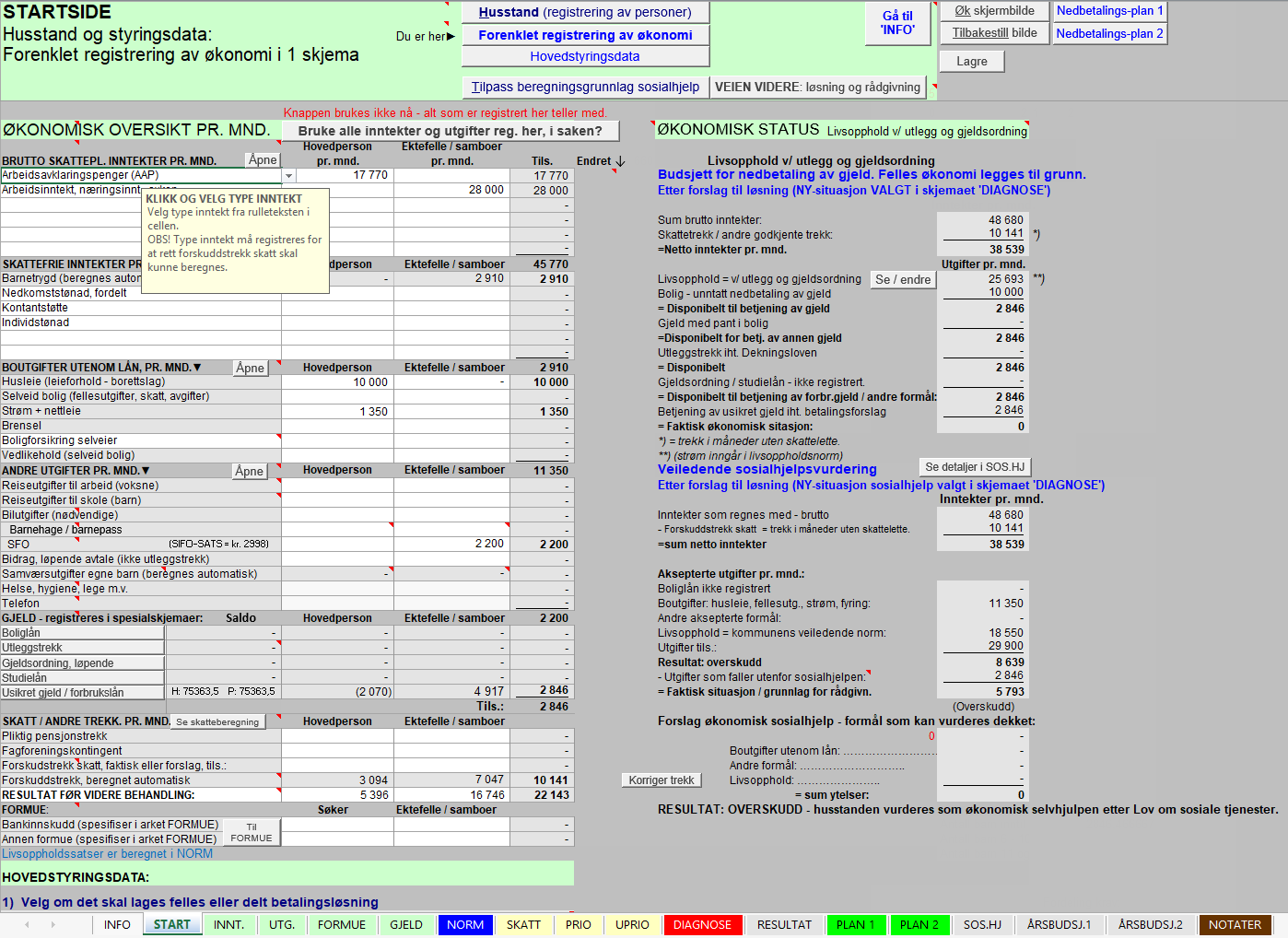The height and width of the screenshot is (938, 1288).
Task: Select the Husleie hovedperson amount cell
Action: 338,382
